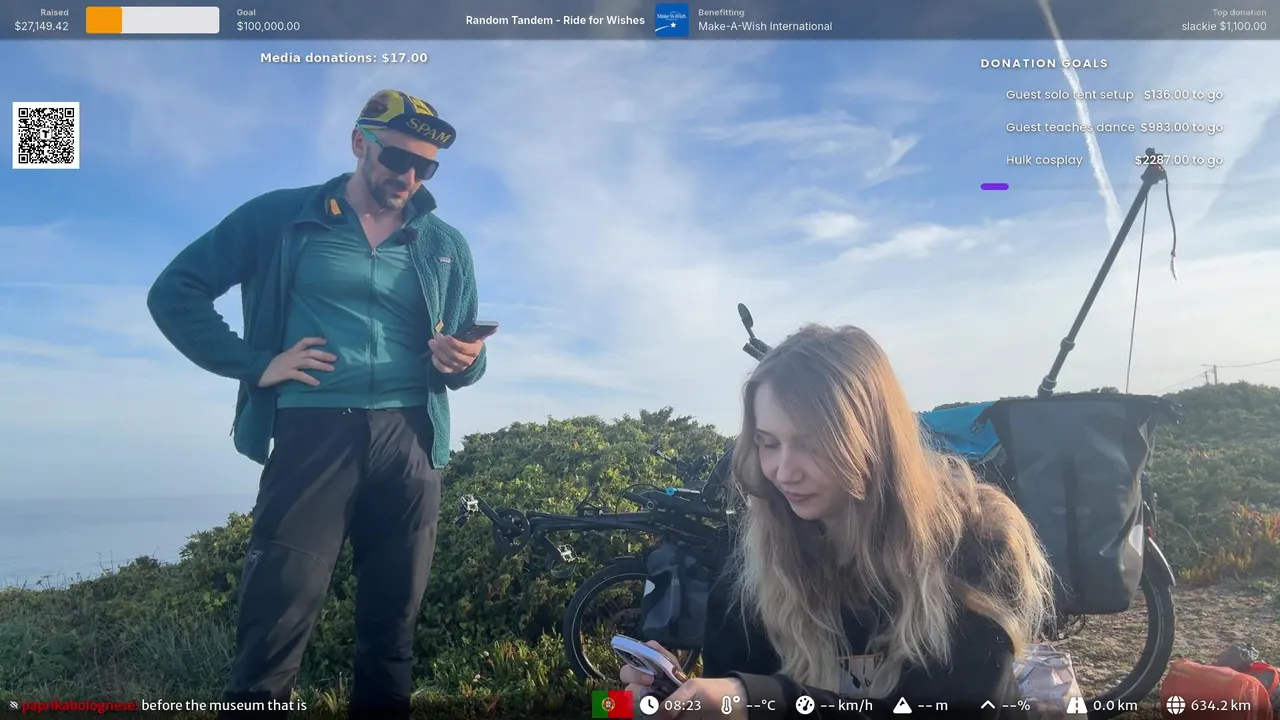Click the globe total distance icon
The image size is (1280, 720).
click(1175, 705)
